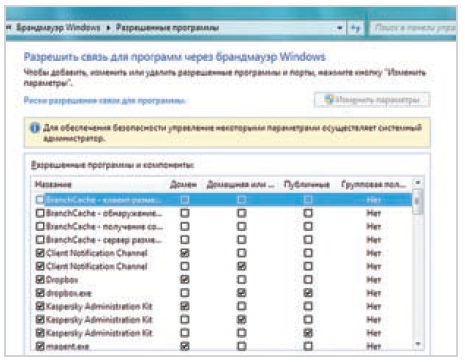Click Нет value in BranchCache - обнаружение row

click(x=373, y=213)
